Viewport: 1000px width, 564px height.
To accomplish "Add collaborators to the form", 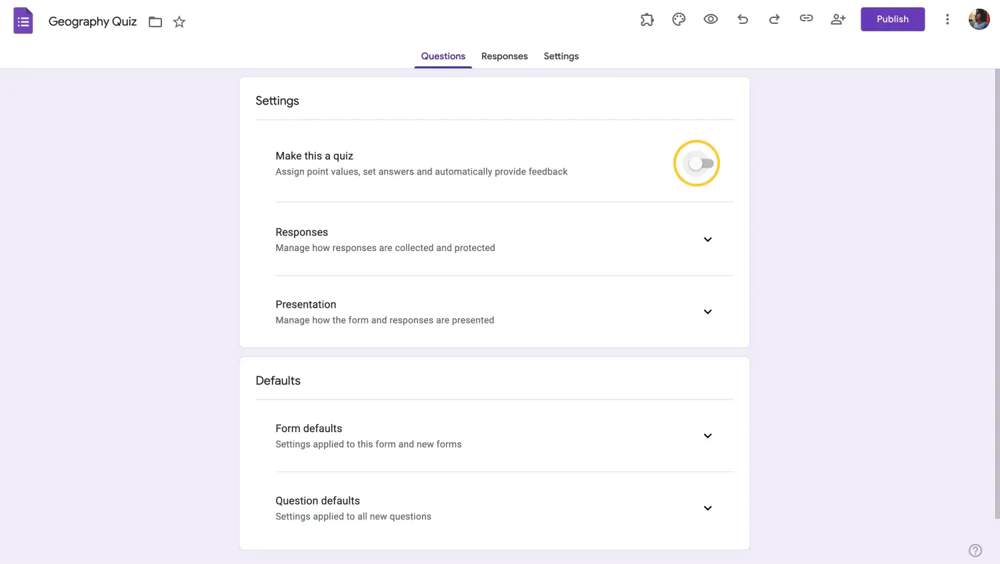I will coord(838,19).
